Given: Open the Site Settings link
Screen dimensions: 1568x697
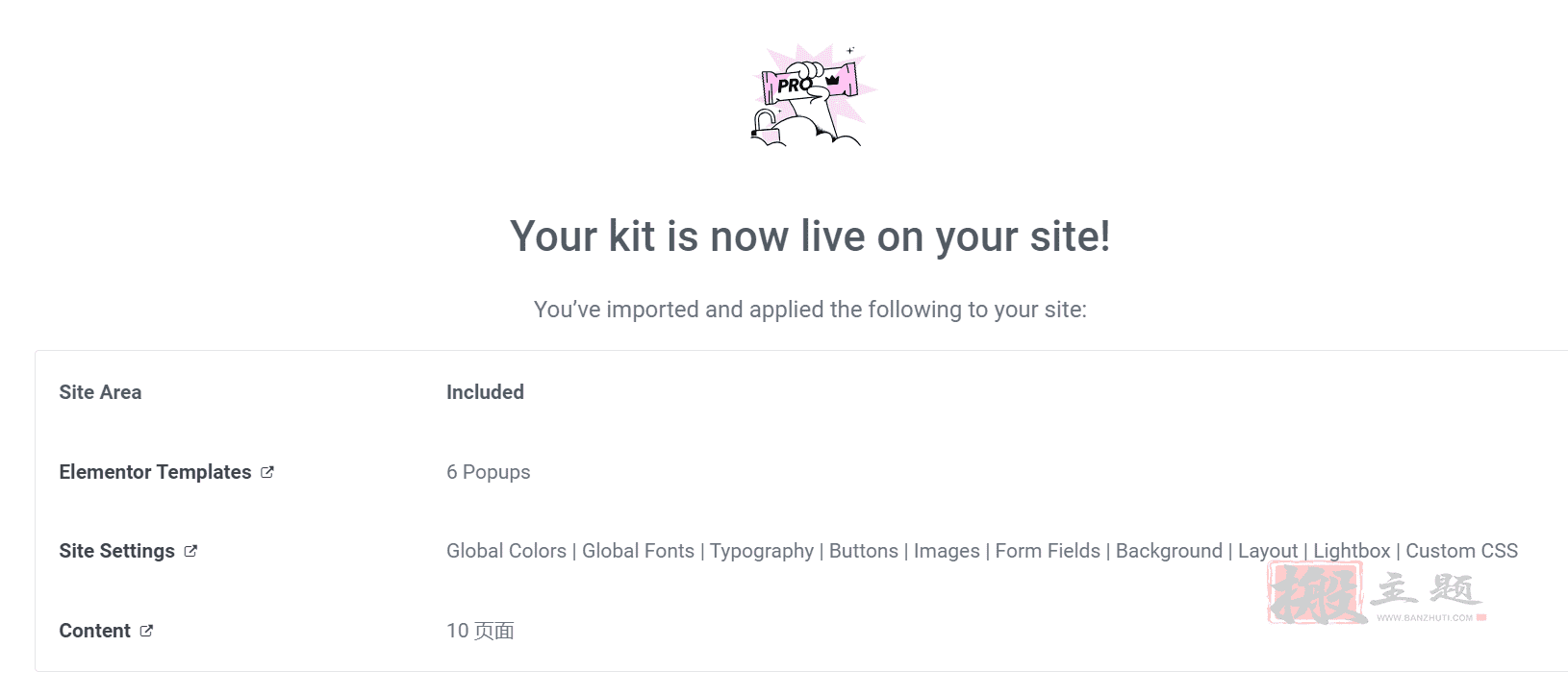Looking at the screenshot, I should click(116, 551).
